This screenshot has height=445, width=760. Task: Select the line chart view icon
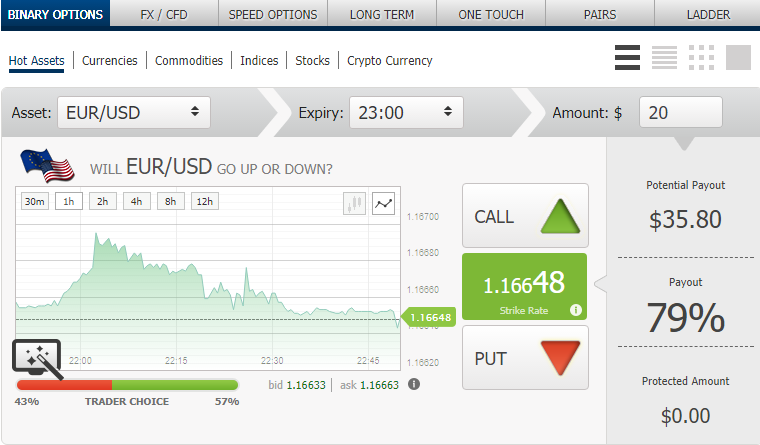384,203
